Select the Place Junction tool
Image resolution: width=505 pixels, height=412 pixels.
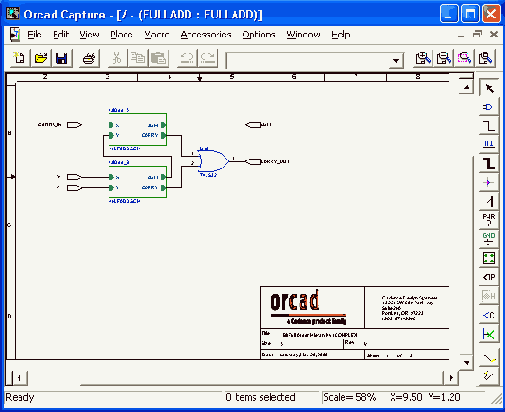[x=489, y=183]
